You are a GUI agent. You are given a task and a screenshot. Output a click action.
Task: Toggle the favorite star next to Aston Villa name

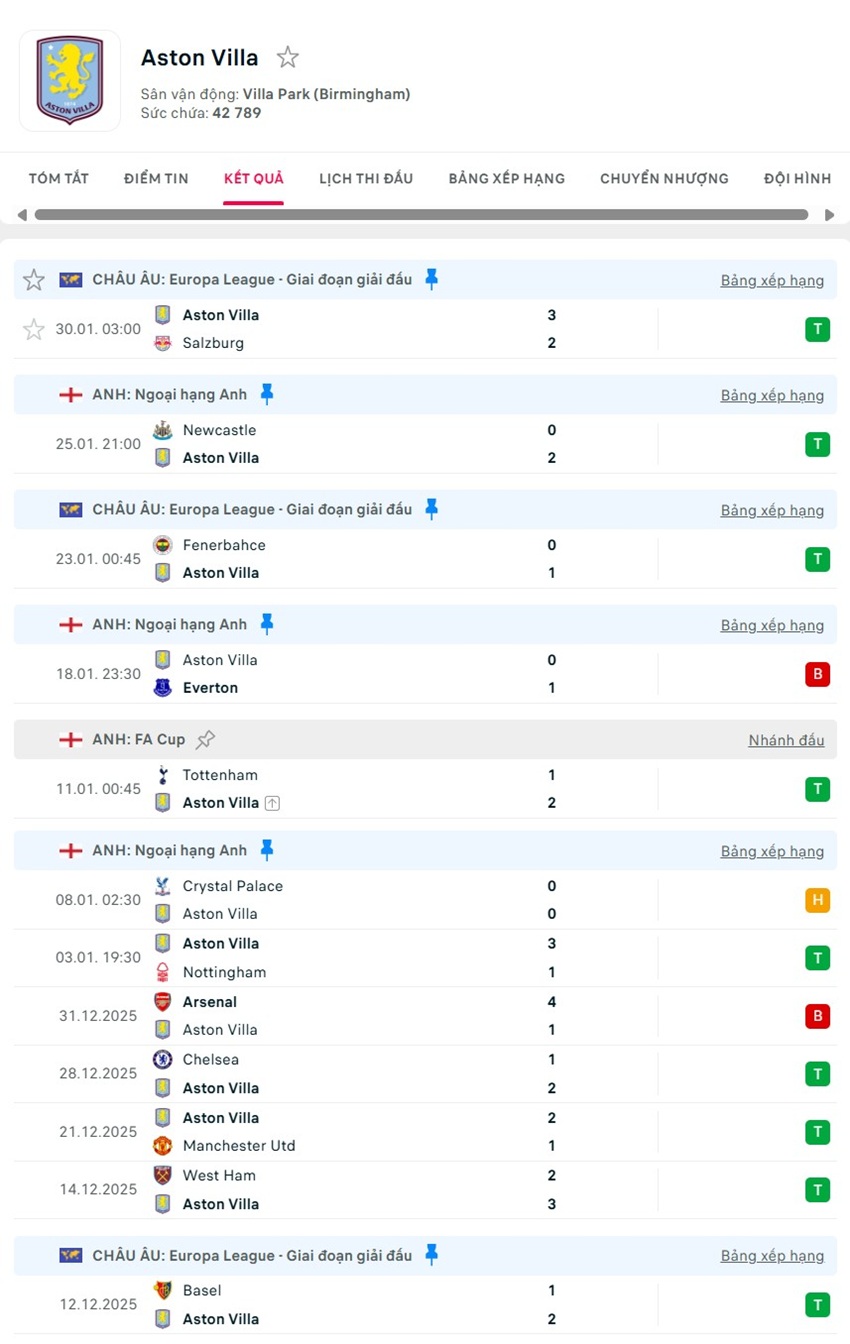(x=287, y=57)
